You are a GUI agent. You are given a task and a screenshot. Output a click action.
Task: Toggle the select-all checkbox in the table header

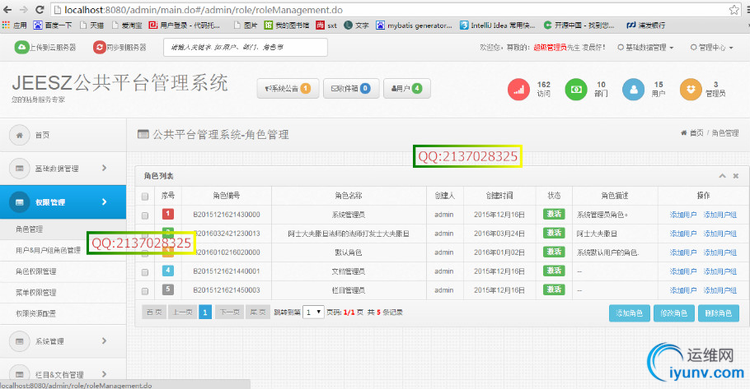tap(145, 196)
